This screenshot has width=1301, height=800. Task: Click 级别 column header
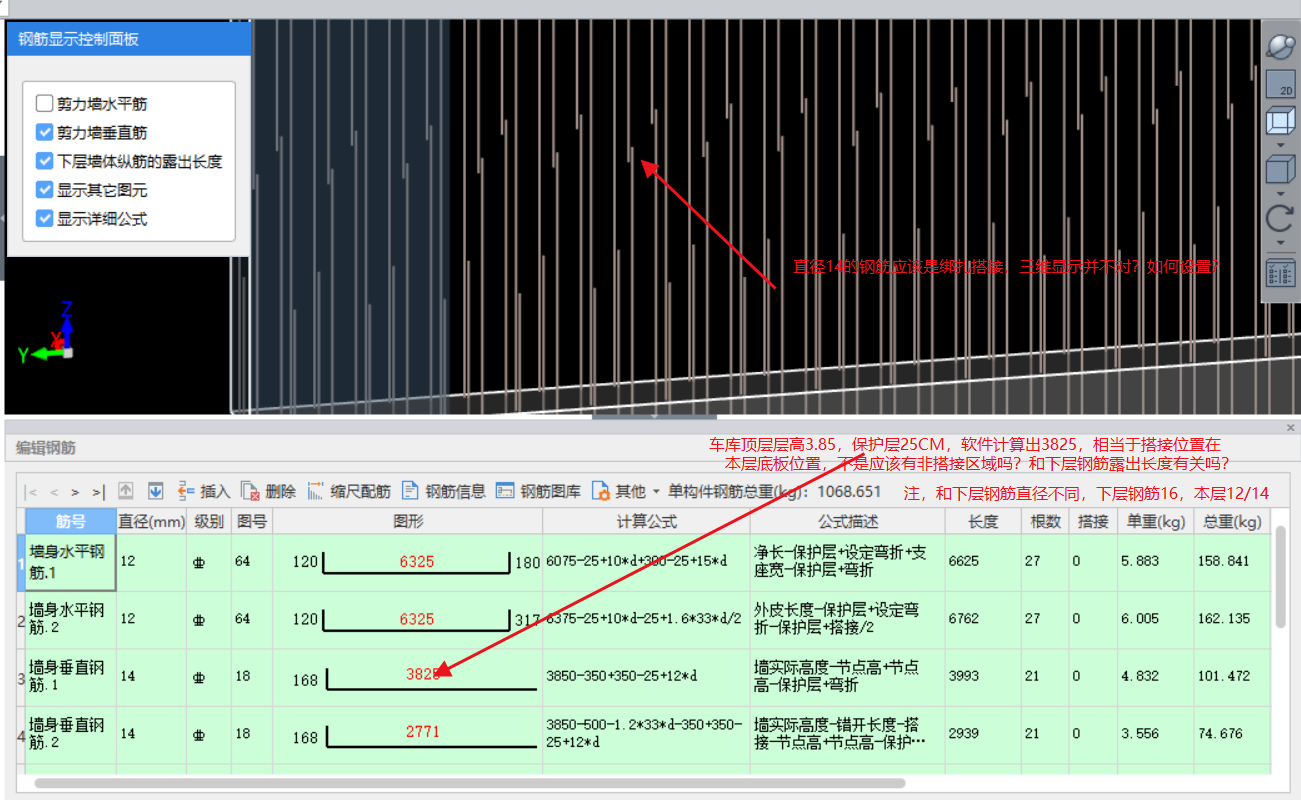point(209,521)
